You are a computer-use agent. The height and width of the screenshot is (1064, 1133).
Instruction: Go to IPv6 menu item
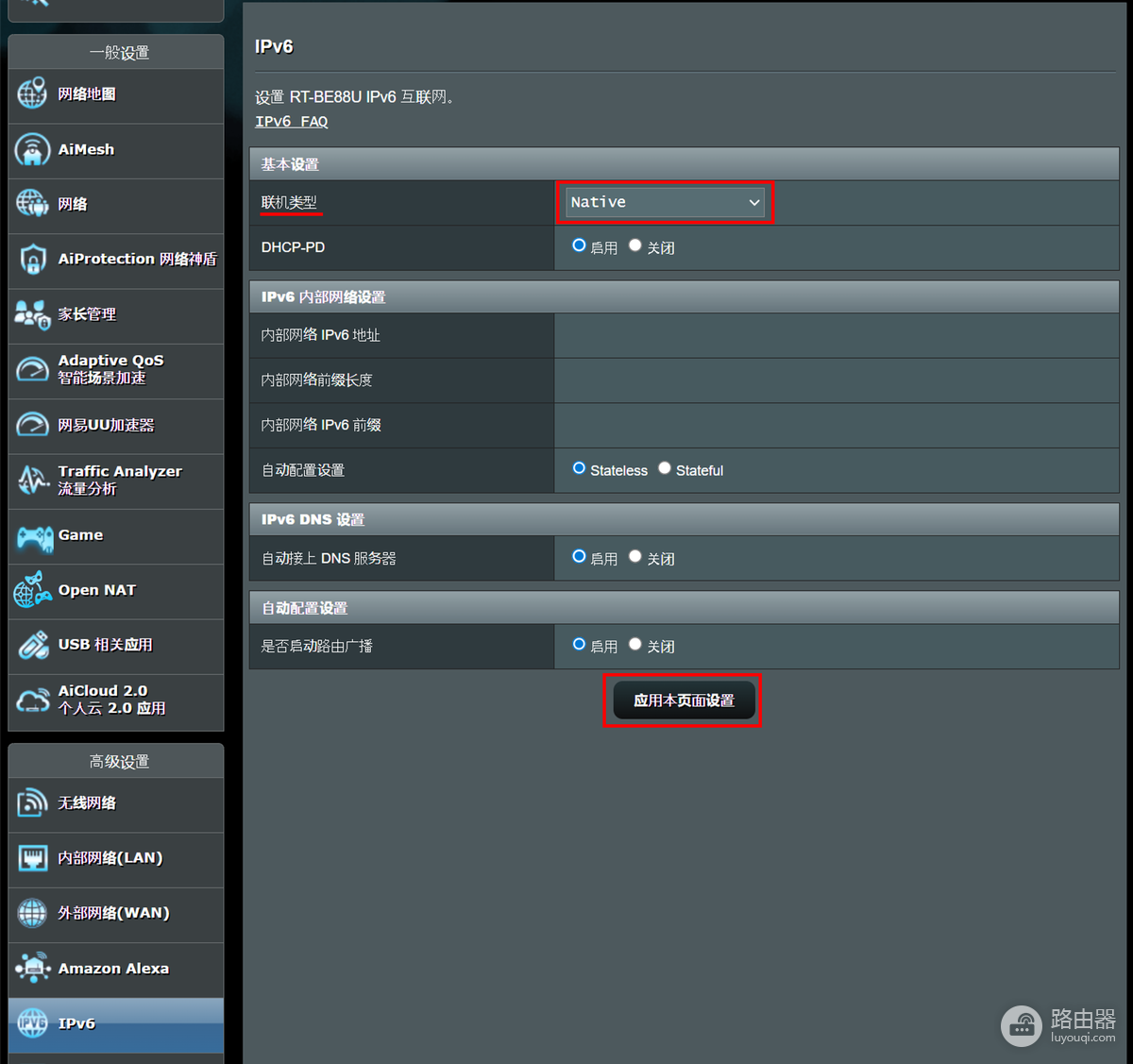116,1024
